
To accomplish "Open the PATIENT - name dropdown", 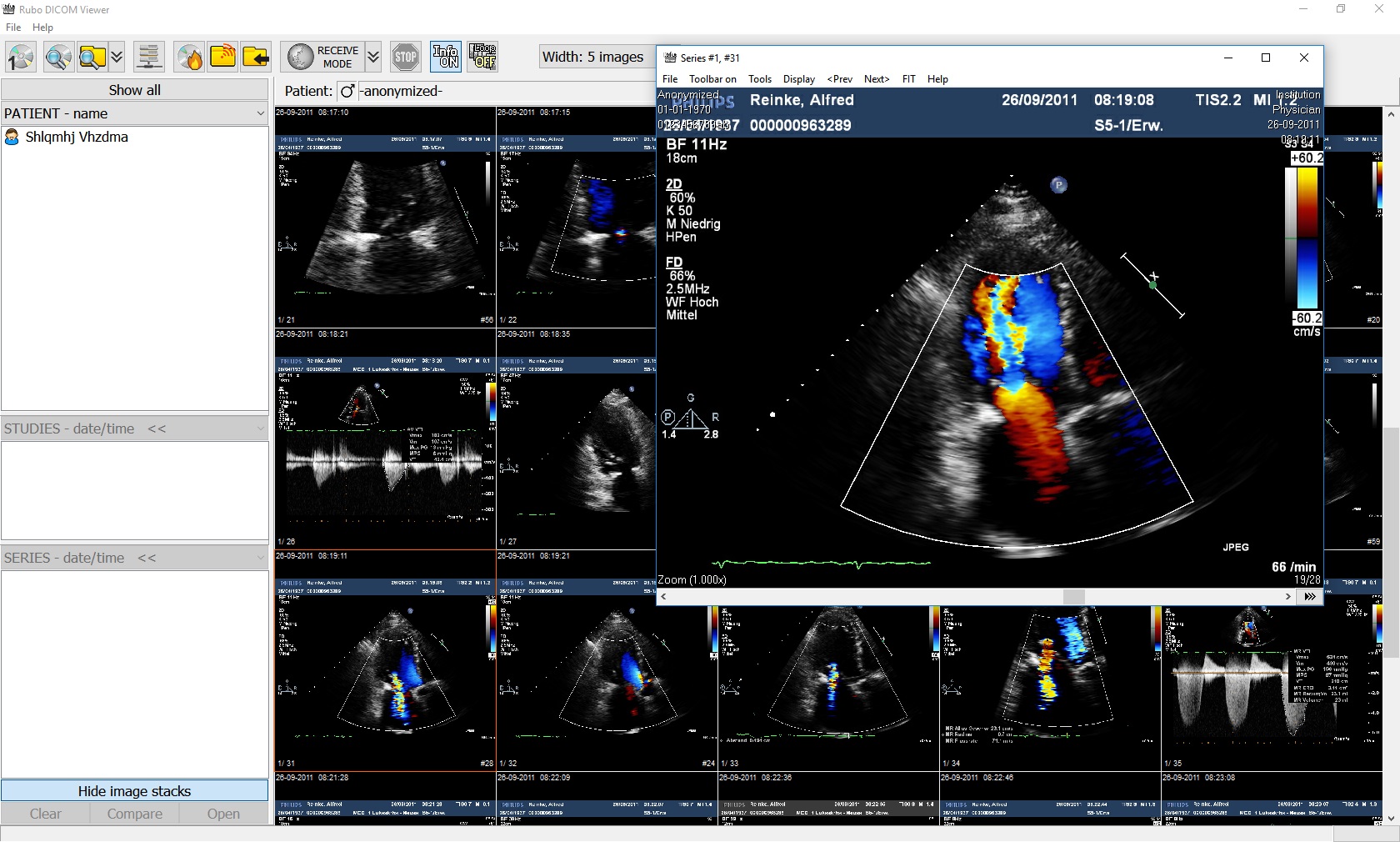I will click(135, 113).
